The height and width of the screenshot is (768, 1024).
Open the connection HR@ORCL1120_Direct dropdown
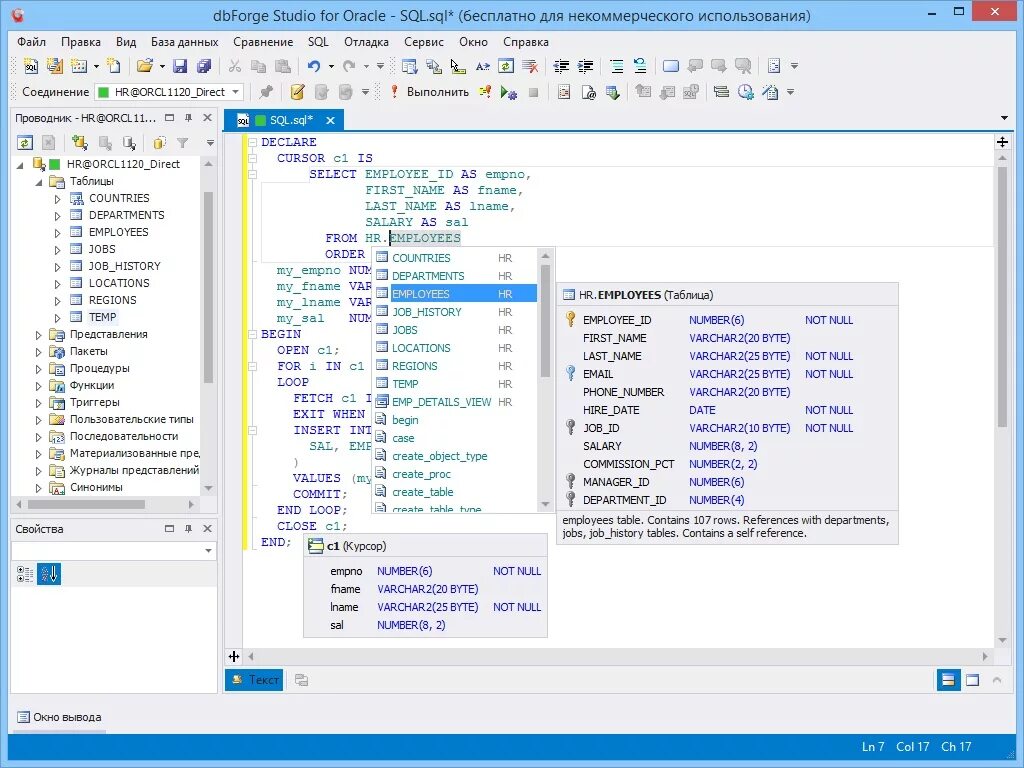pos(236,92)
